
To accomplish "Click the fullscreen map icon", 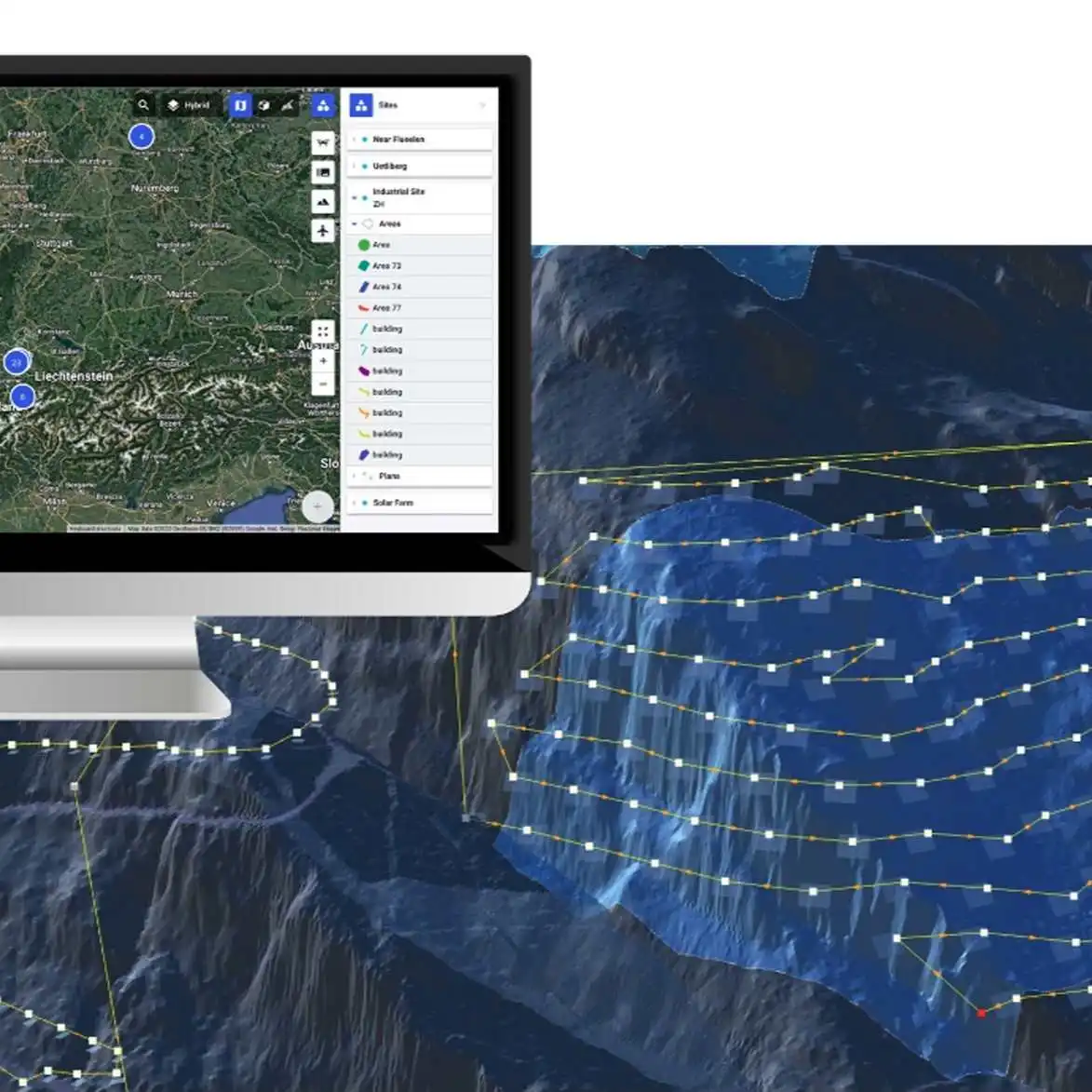I will [x=323, y=331].
